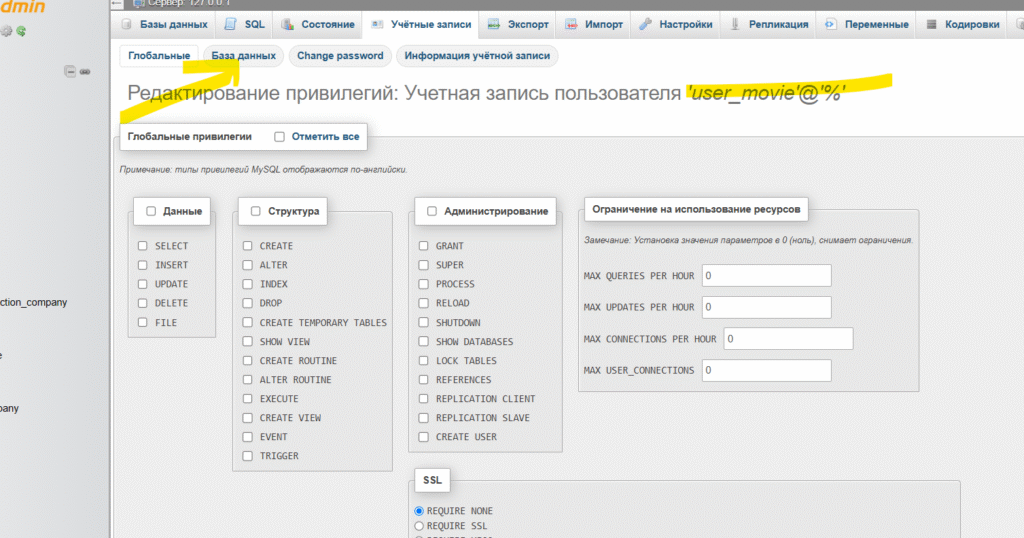Check the CREATE ROUTINE checkbox
1024x538 pixels.
click(248, 360)
